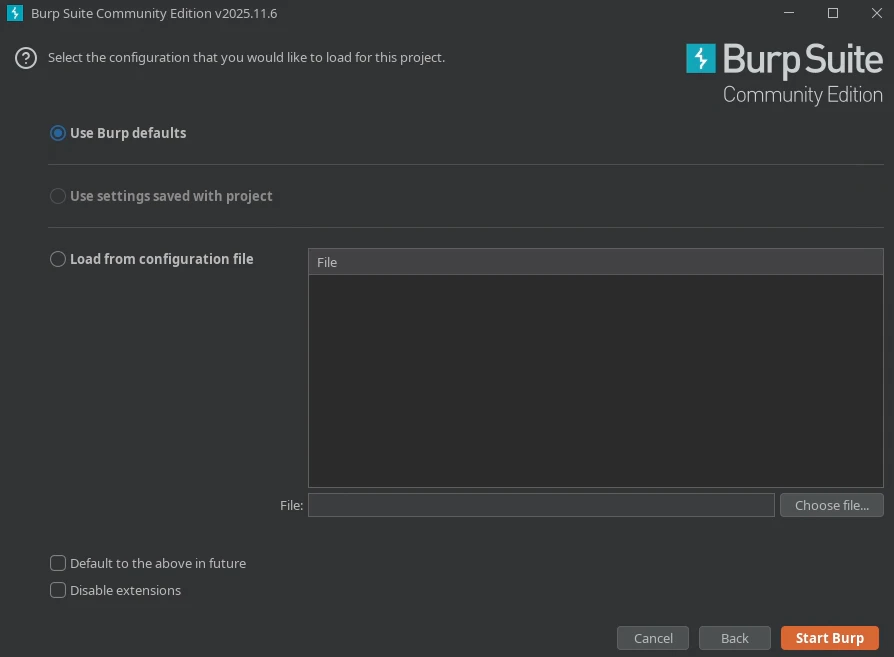Open the Choose file browser
The image size is (894, 657).
click(832, 505)
